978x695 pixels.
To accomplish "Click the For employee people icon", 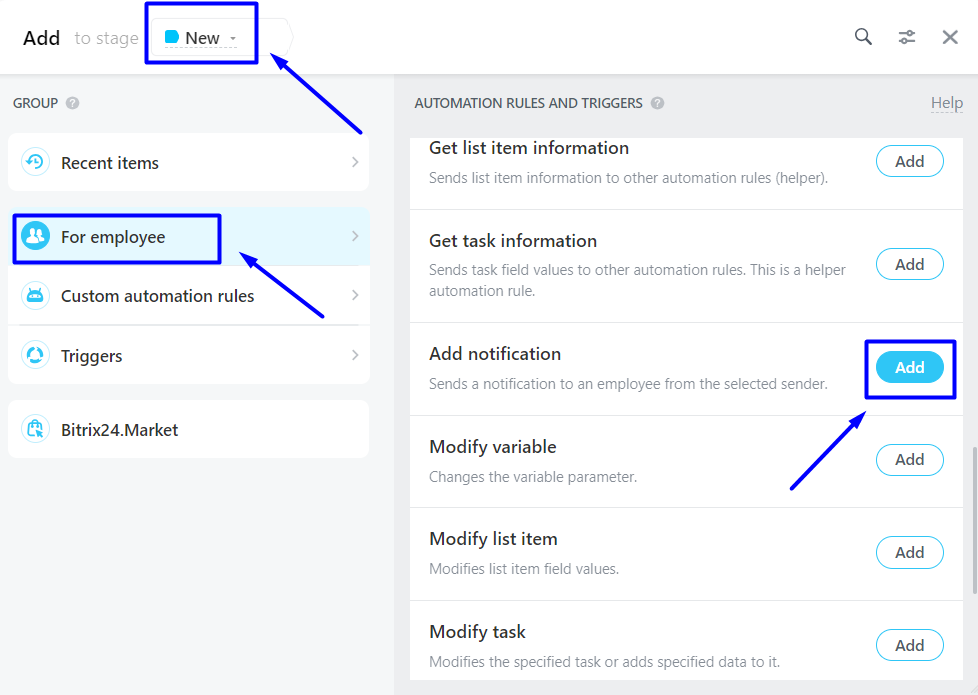I will pyautogui.click(x=36, y=237).
